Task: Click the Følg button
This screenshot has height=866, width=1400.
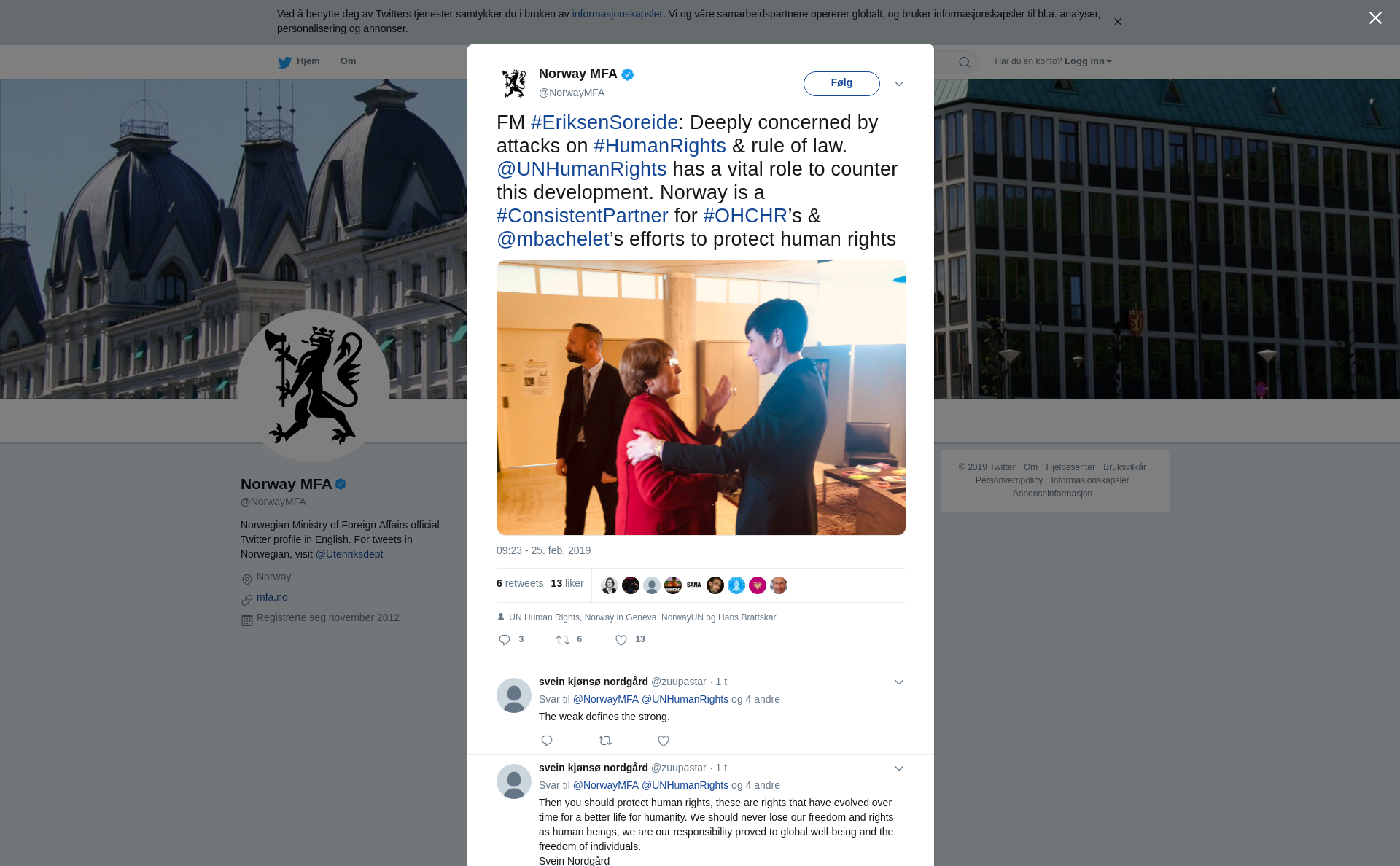Action: [x=841, y=83]
